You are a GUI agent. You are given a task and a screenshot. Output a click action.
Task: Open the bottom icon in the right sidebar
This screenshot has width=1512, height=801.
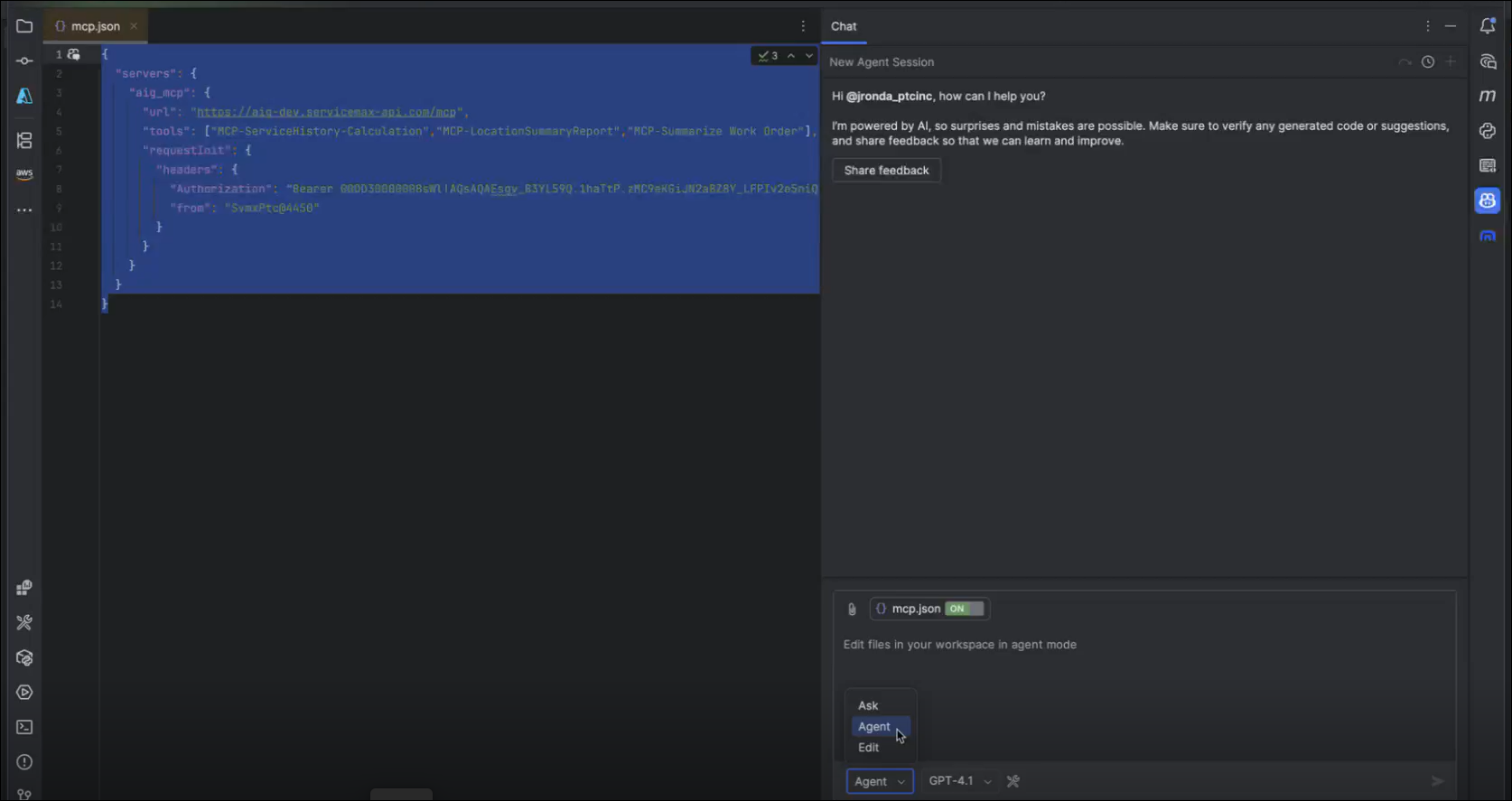coord(1488,236)
